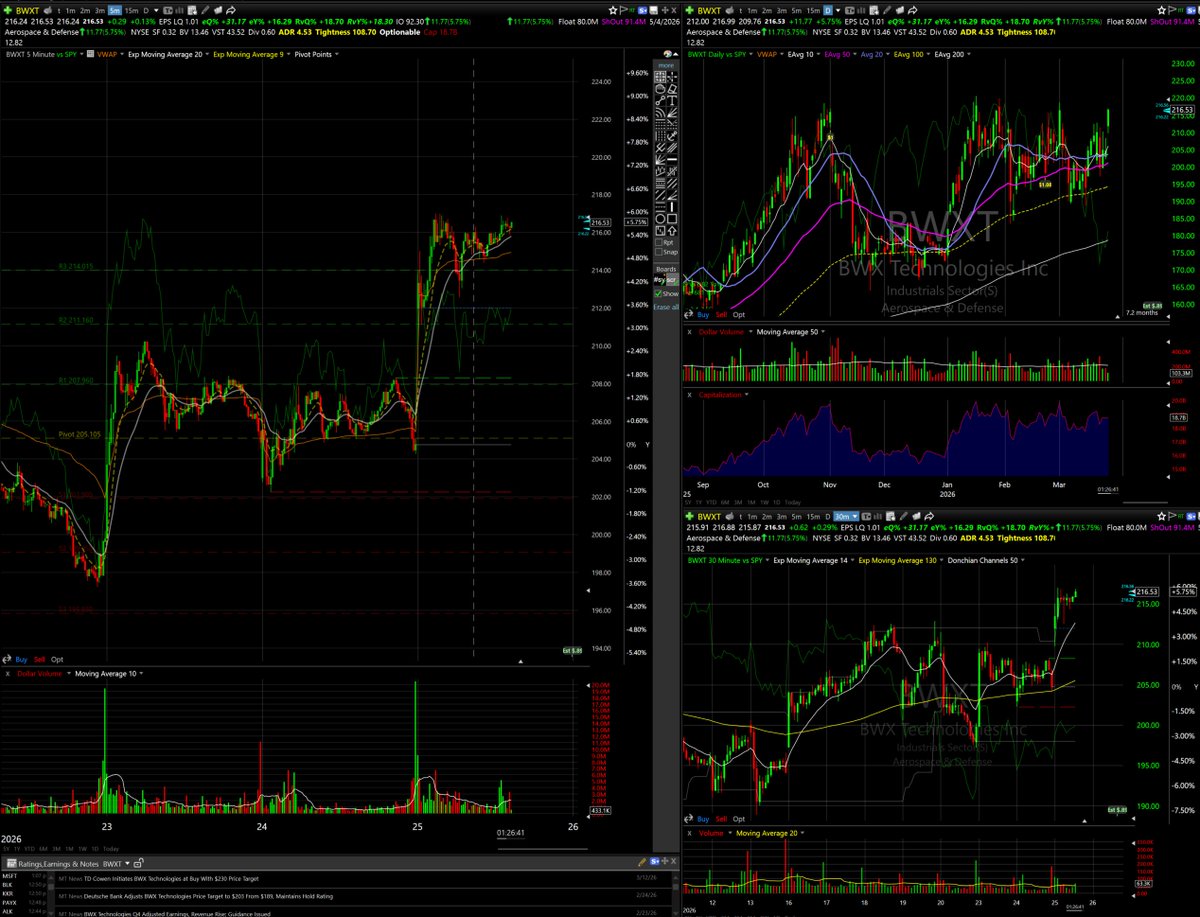Enable the Snap checkbox in drawing palette

pyautogui.click(x=659, y=252)
